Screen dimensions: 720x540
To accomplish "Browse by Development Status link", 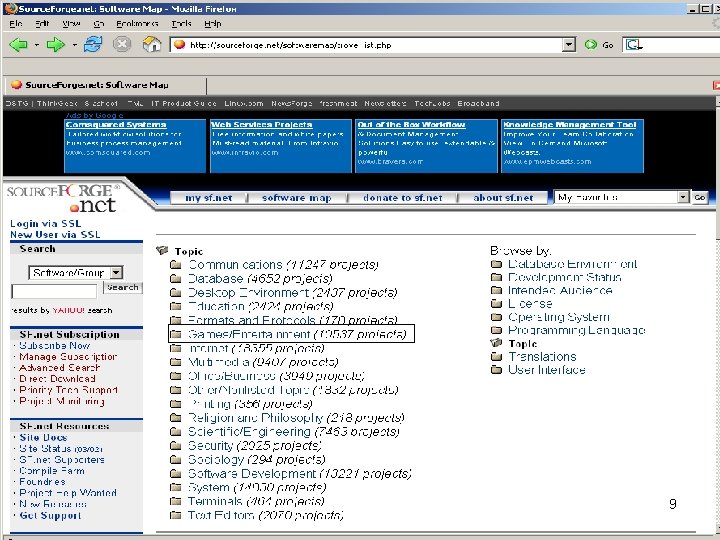I will pos(564,277).
